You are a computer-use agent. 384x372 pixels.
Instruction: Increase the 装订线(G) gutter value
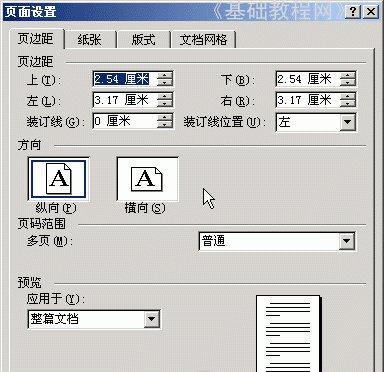pyautogui.click(x=165, y=117)
